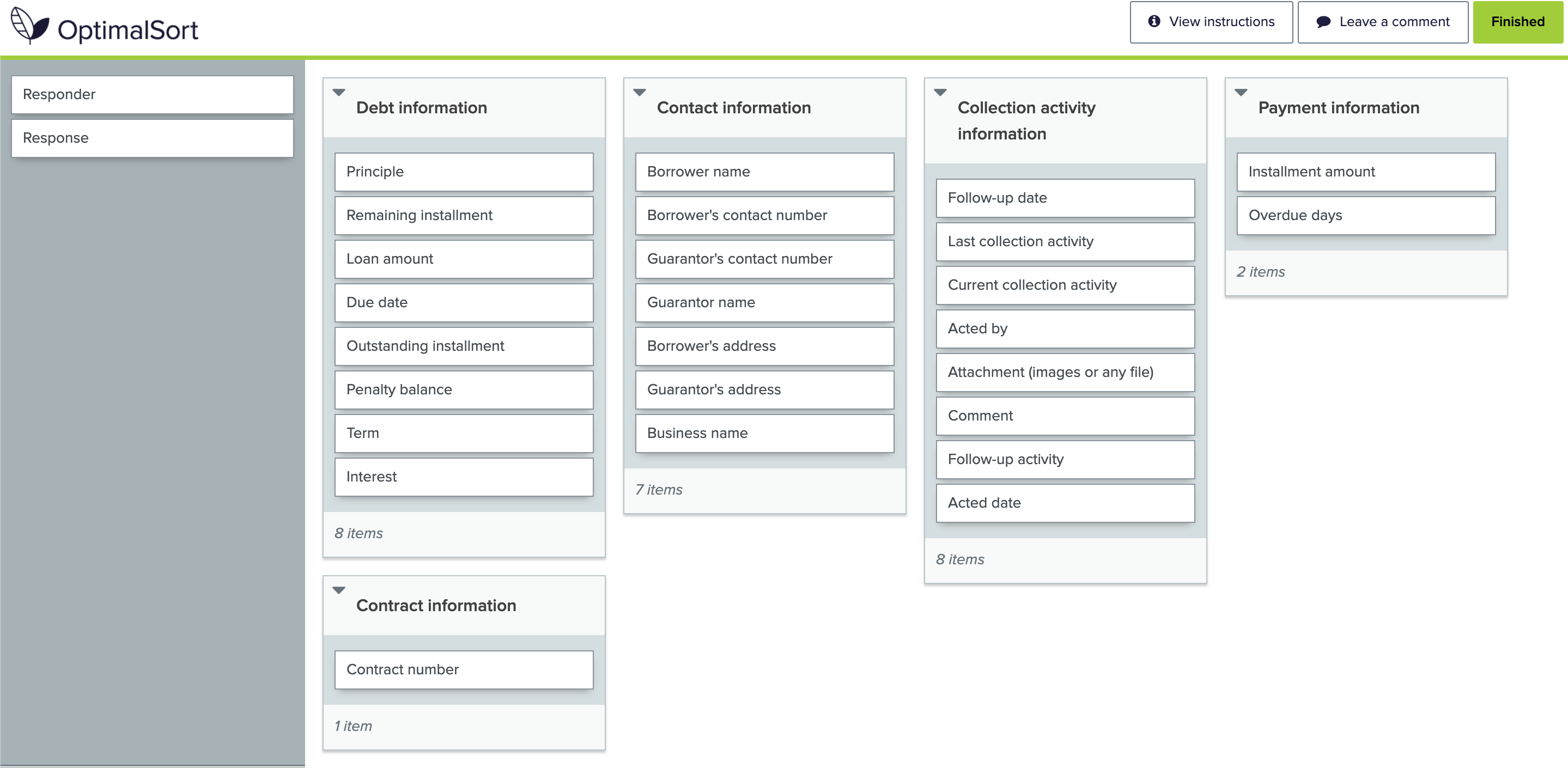The width and height of the screenshot is (1568, 768).
Task: Select the unsorted Response card
Action: tap(152, 138)
